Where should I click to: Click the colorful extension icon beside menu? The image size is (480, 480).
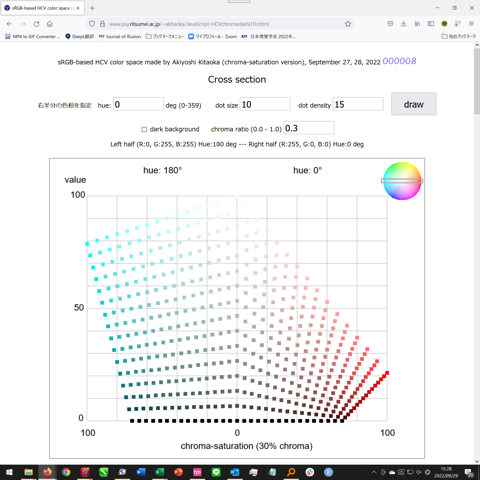(458, 24)
